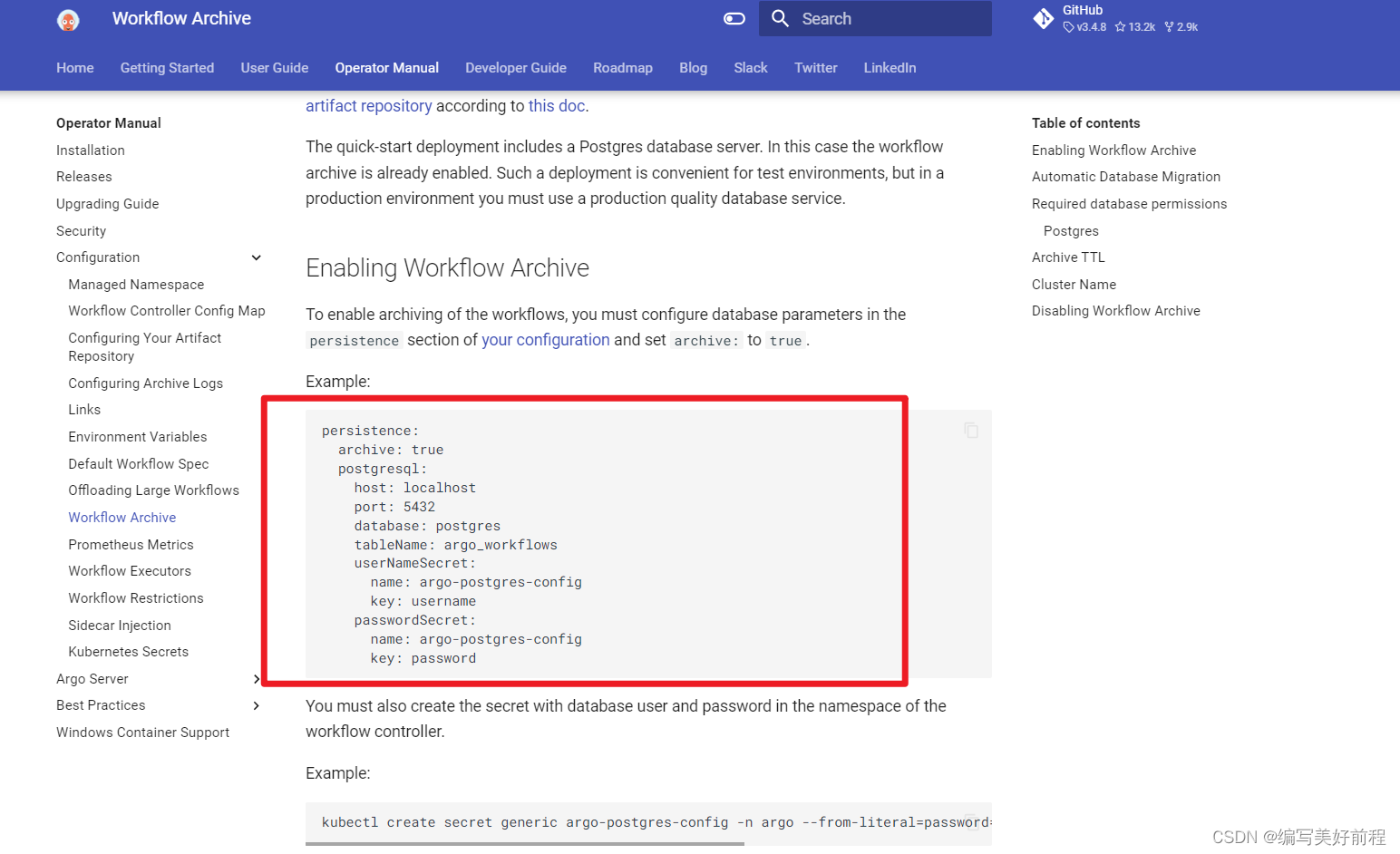
Task: Click the Operator Manual sidebar heading
Action: tap(109, 123)
